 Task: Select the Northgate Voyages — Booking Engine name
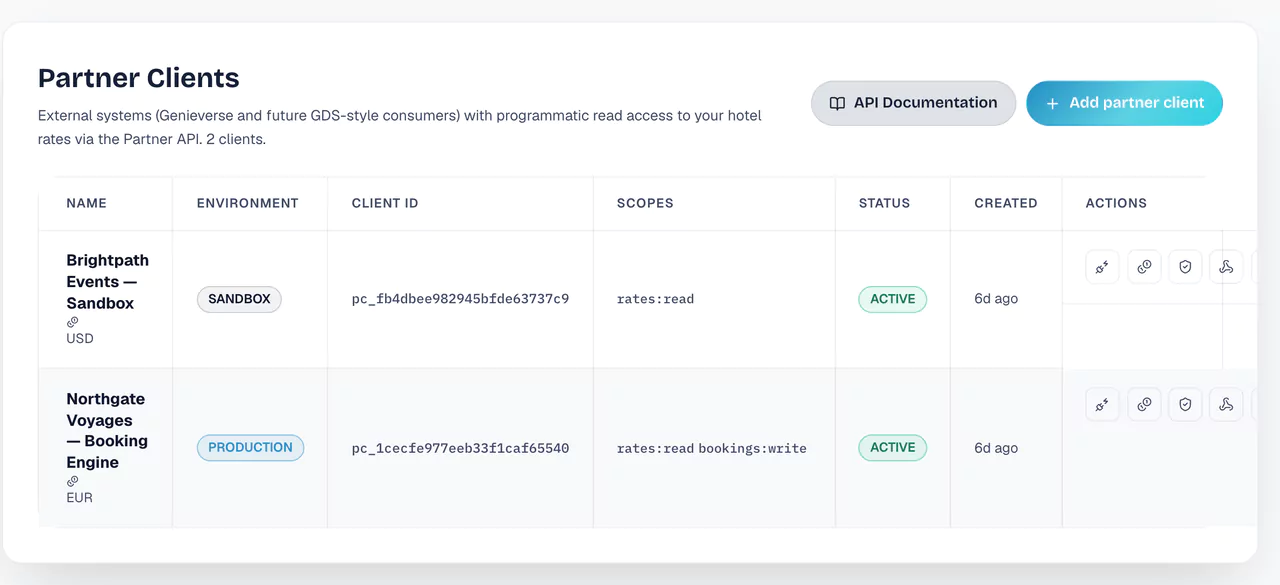coord(107,430)
